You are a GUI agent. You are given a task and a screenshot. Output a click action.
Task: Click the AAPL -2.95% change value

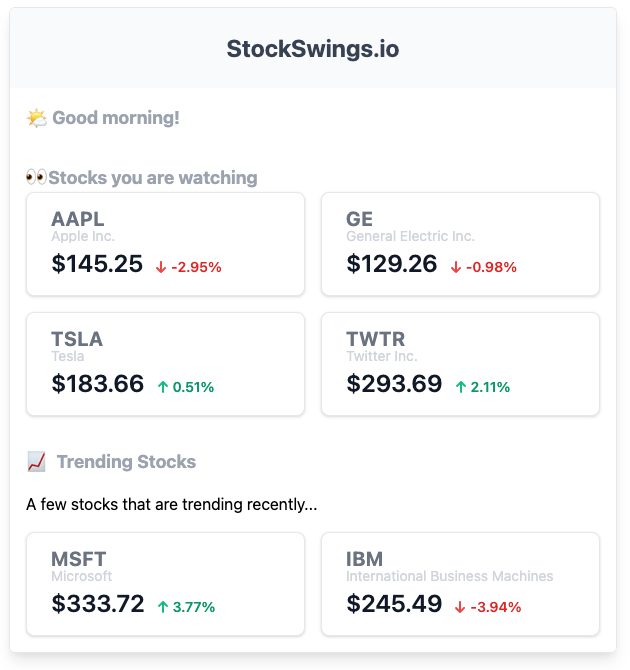pos(196,267)
